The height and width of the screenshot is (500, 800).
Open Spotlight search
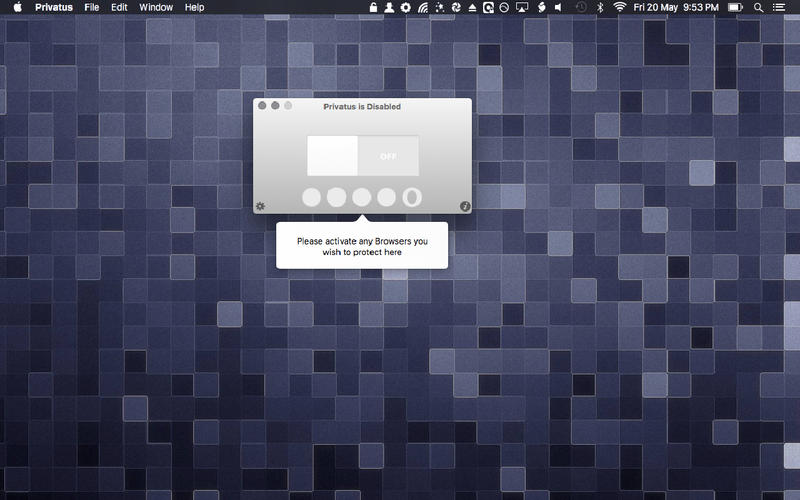(x=759, y=7)
